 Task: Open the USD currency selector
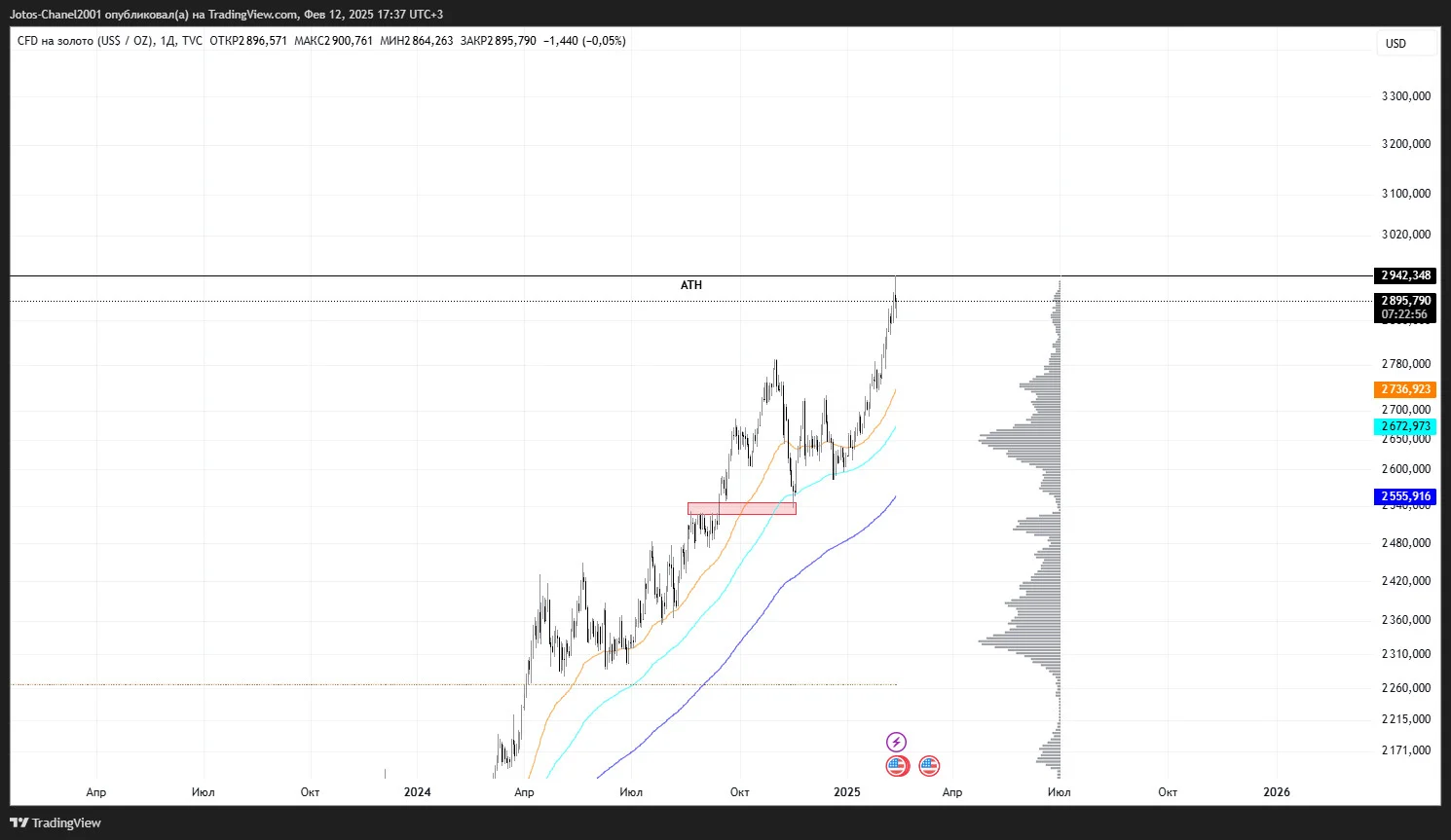click(1407, 44)
